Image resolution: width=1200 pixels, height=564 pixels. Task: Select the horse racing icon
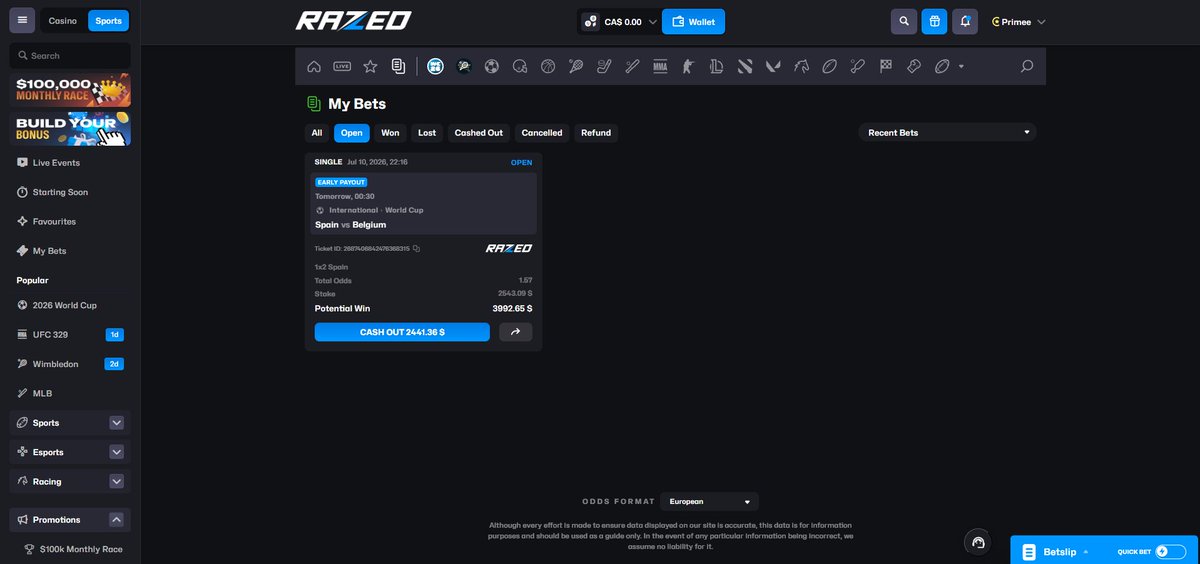coord(801,67)
